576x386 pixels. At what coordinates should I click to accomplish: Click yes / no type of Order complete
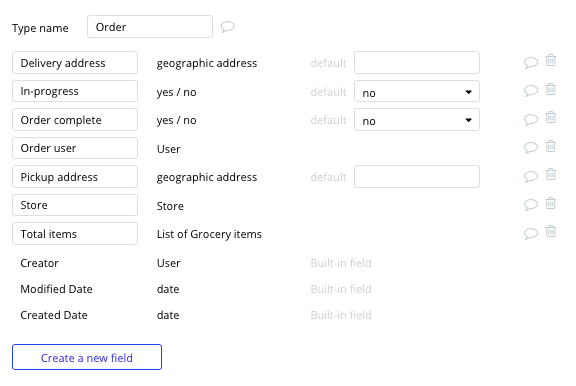pyautogui.click(x=176, y=120)
